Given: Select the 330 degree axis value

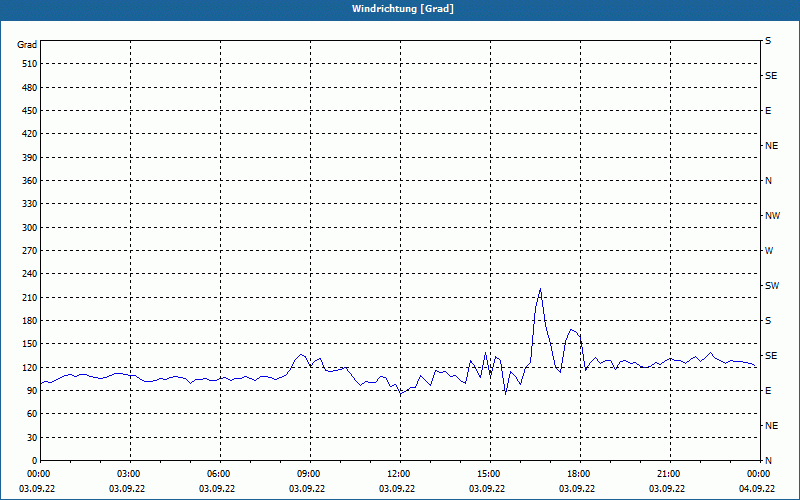Looking at the screenshot, I should tap(30, 204).
